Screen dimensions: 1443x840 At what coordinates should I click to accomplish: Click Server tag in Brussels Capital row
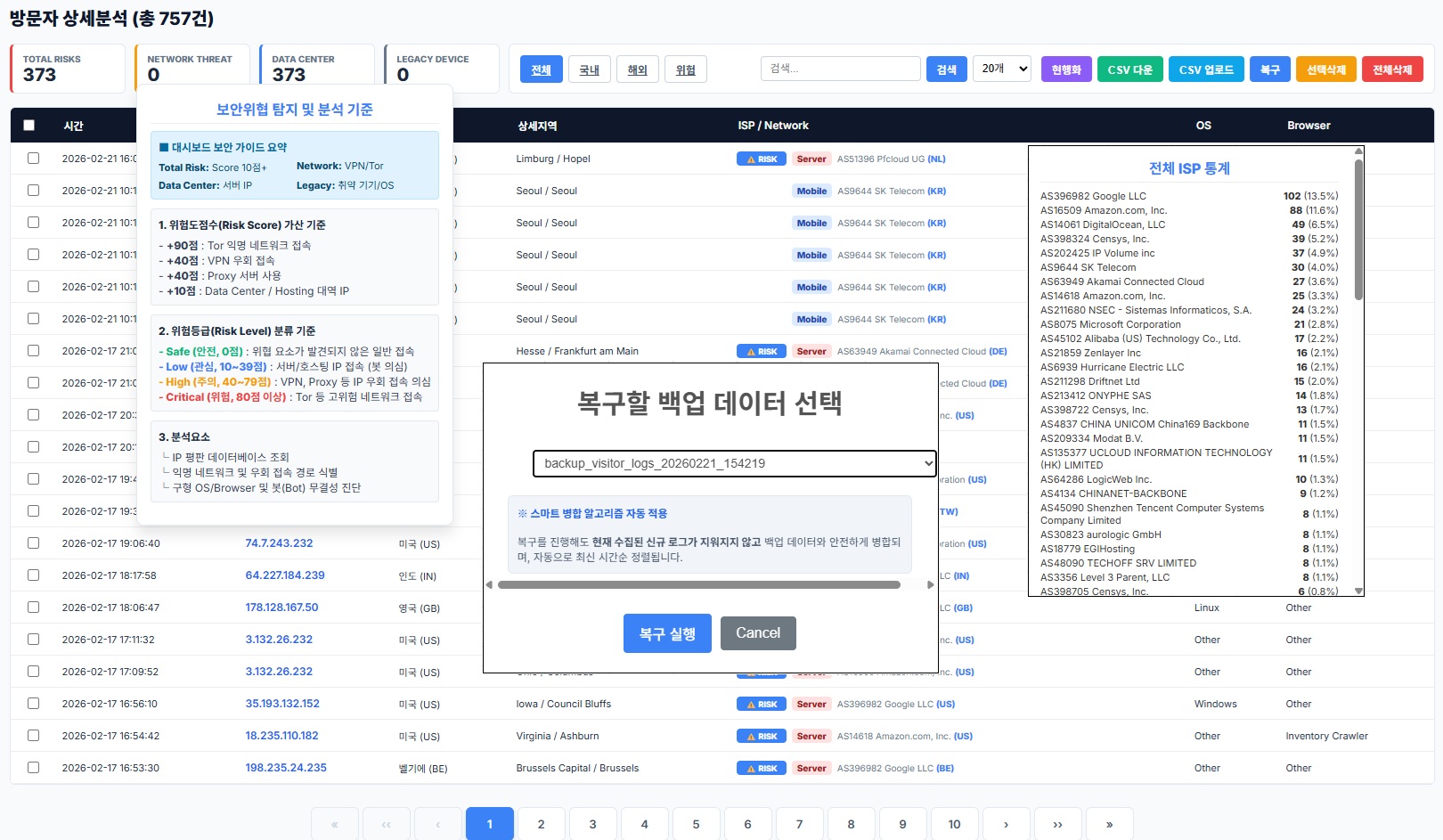point(811,769)
